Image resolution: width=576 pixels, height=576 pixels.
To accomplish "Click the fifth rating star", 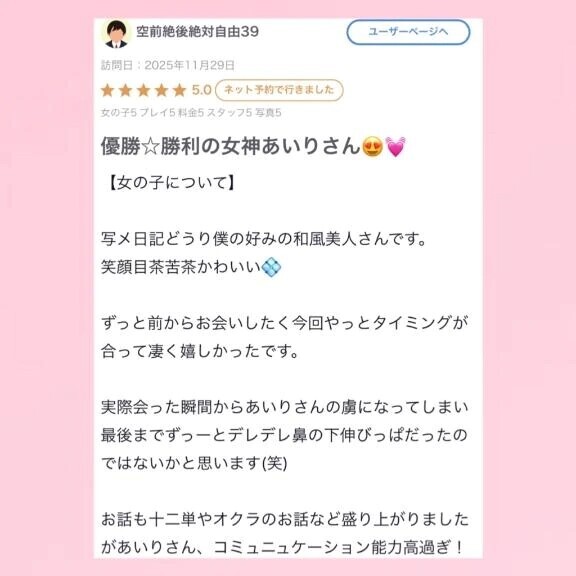I will (180, 90).
